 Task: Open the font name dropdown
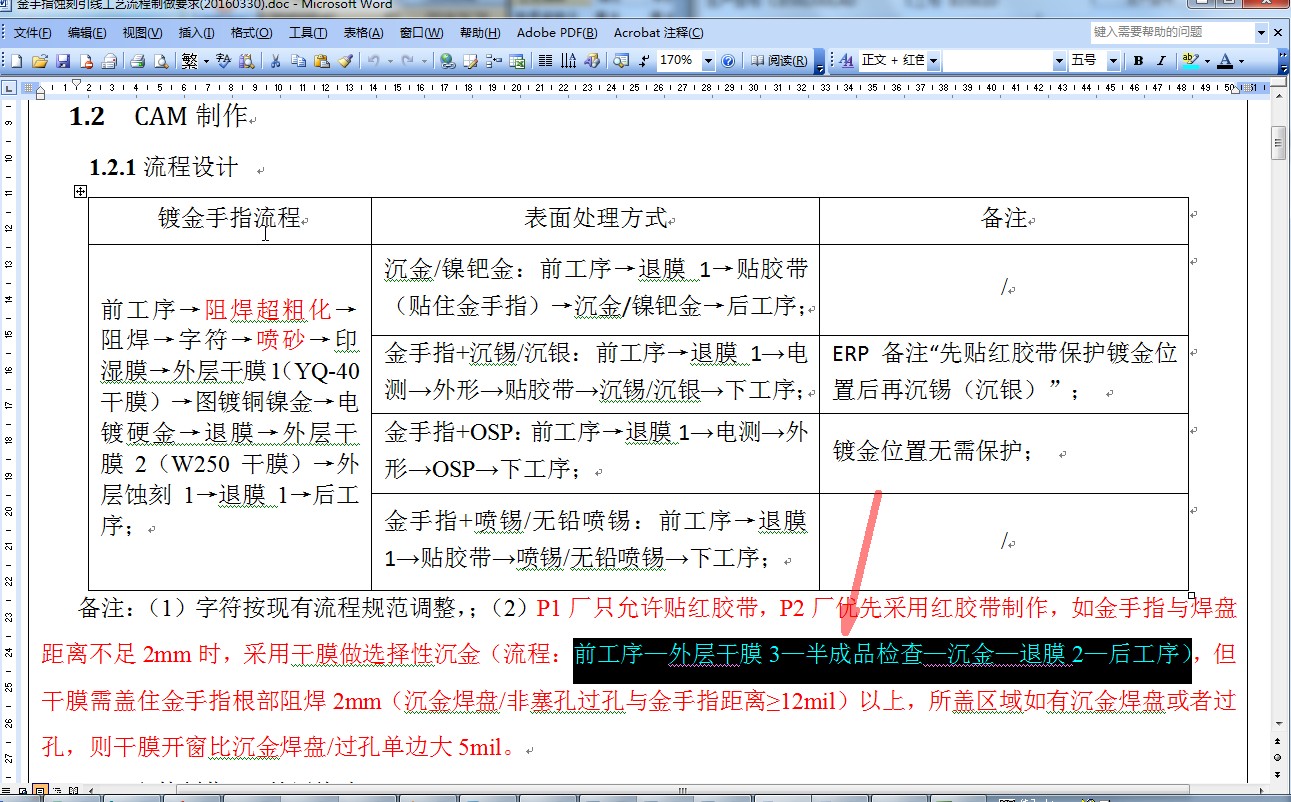(1059, 61)
